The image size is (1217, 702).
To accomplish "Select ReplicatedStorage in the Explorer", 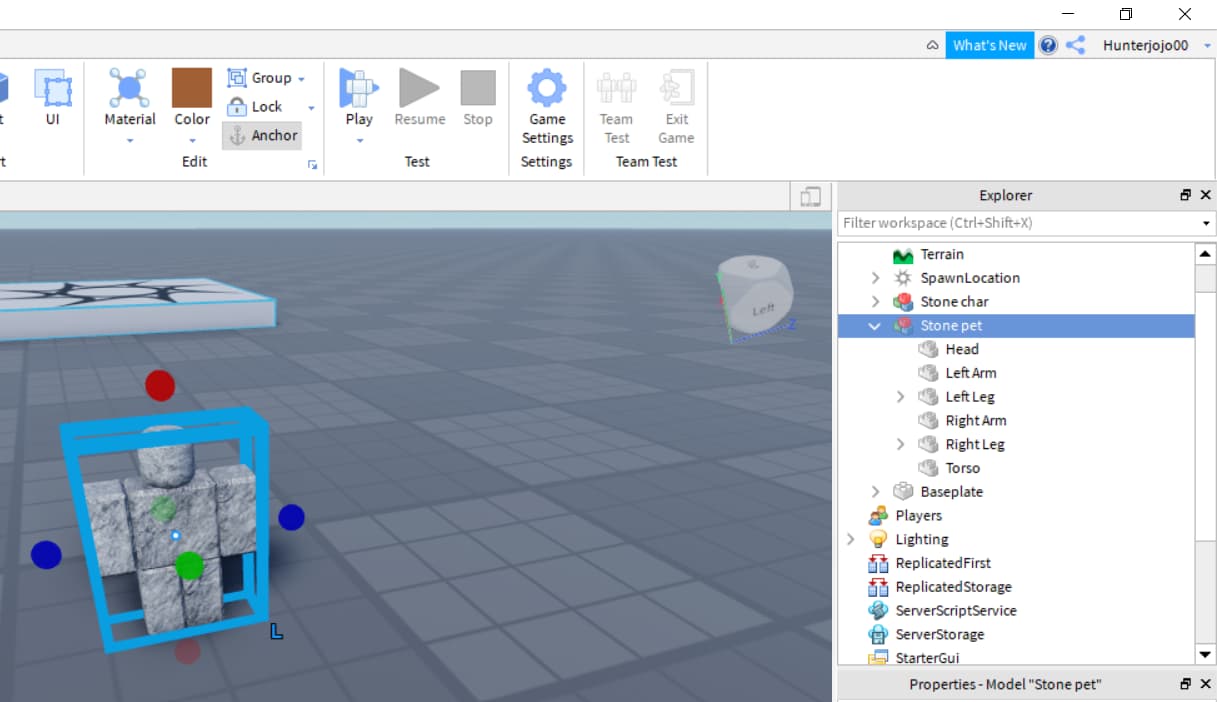I will coord(952,587).
